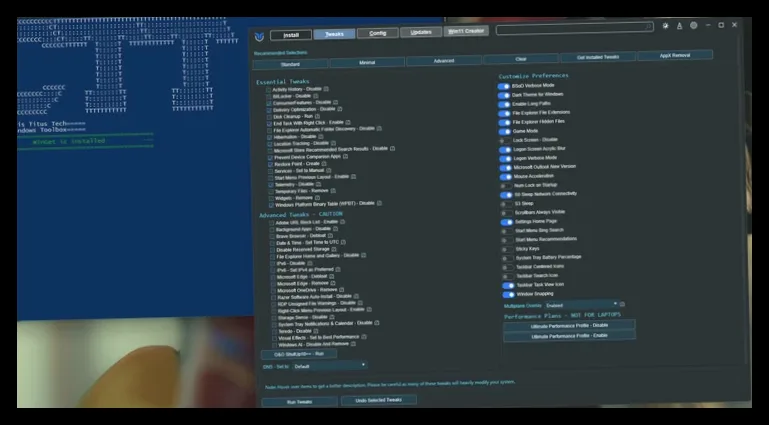
Task: Toggle Dark Theme for Windows switch
Action: pos(504,96)
